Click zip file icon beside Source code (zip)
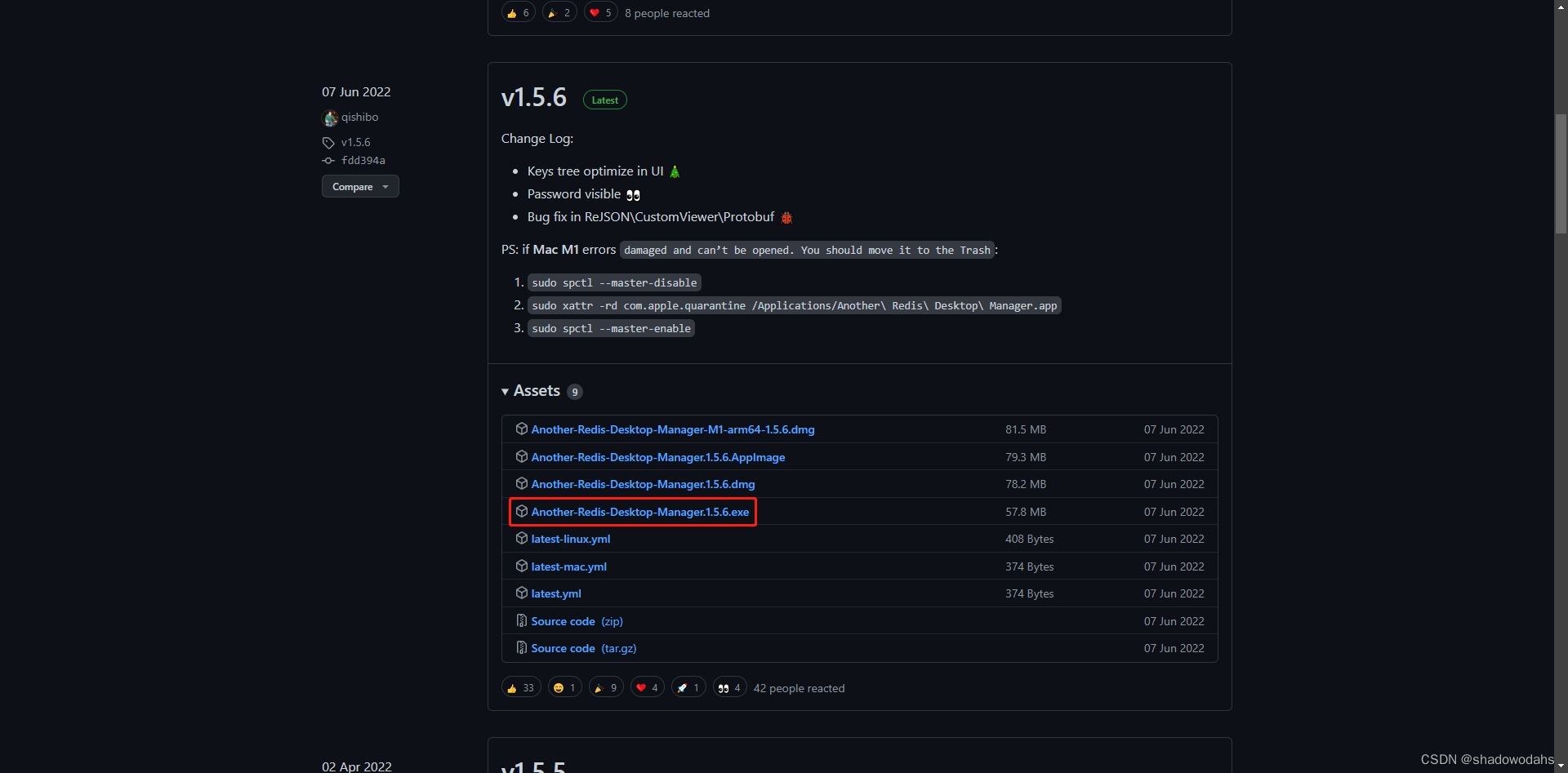1568x773 pixels. pyautogui.click(x=522, y=620)
